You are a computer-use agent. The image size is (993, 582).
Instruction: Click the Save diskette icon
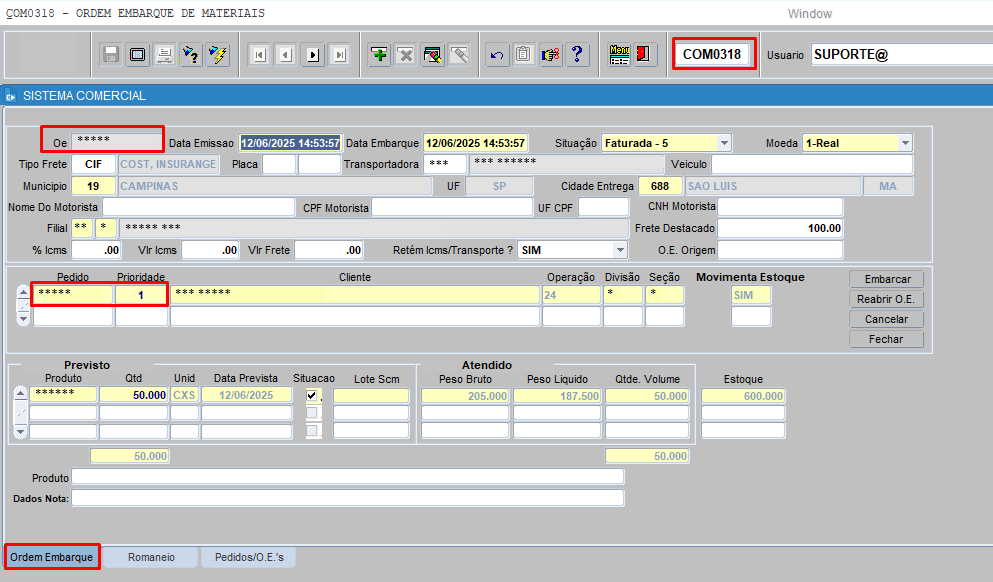tap(111, 55)
